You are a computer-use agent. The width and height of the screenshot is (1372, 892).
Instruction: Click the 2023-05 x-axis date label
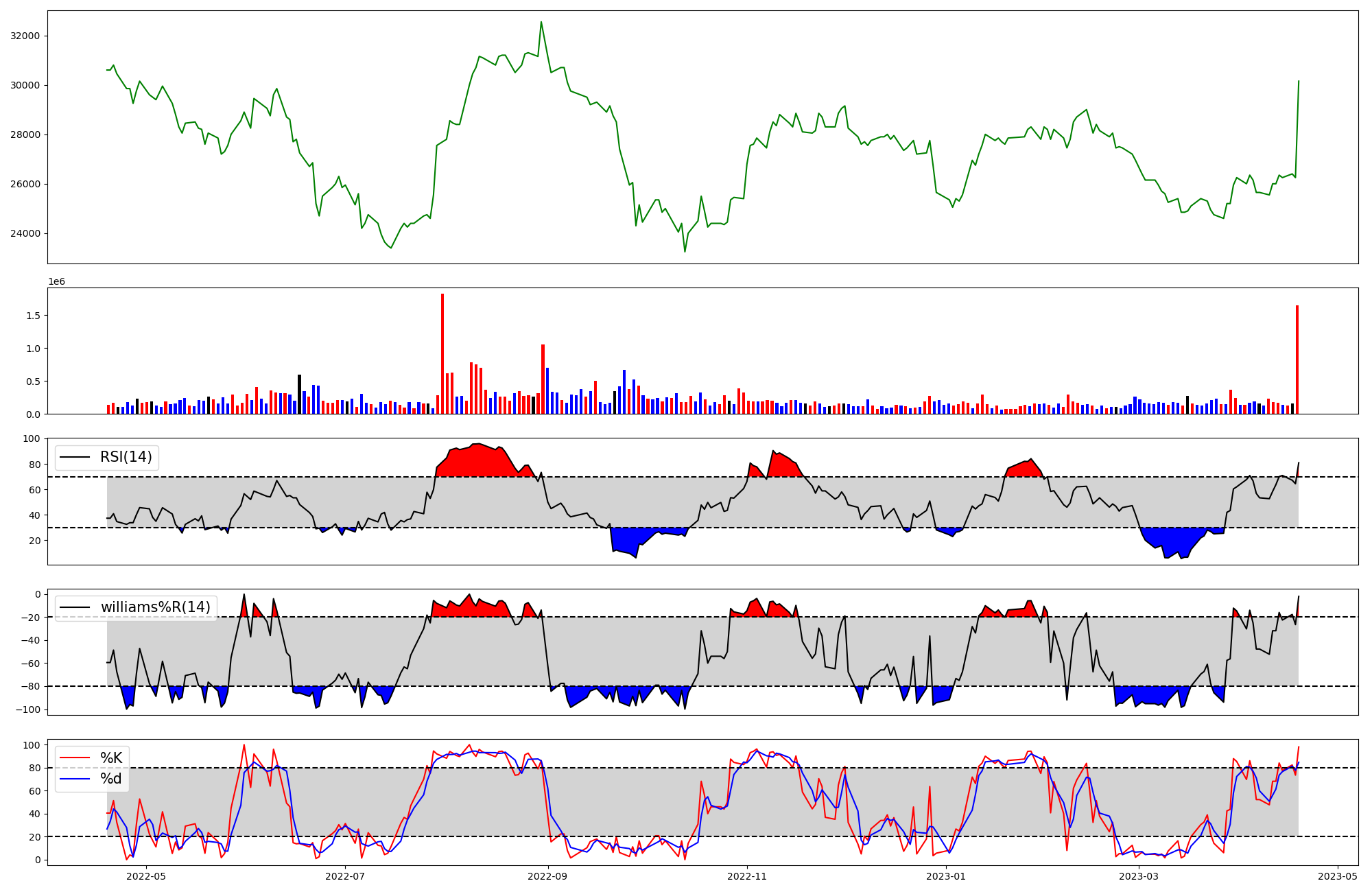(1338, 876)
